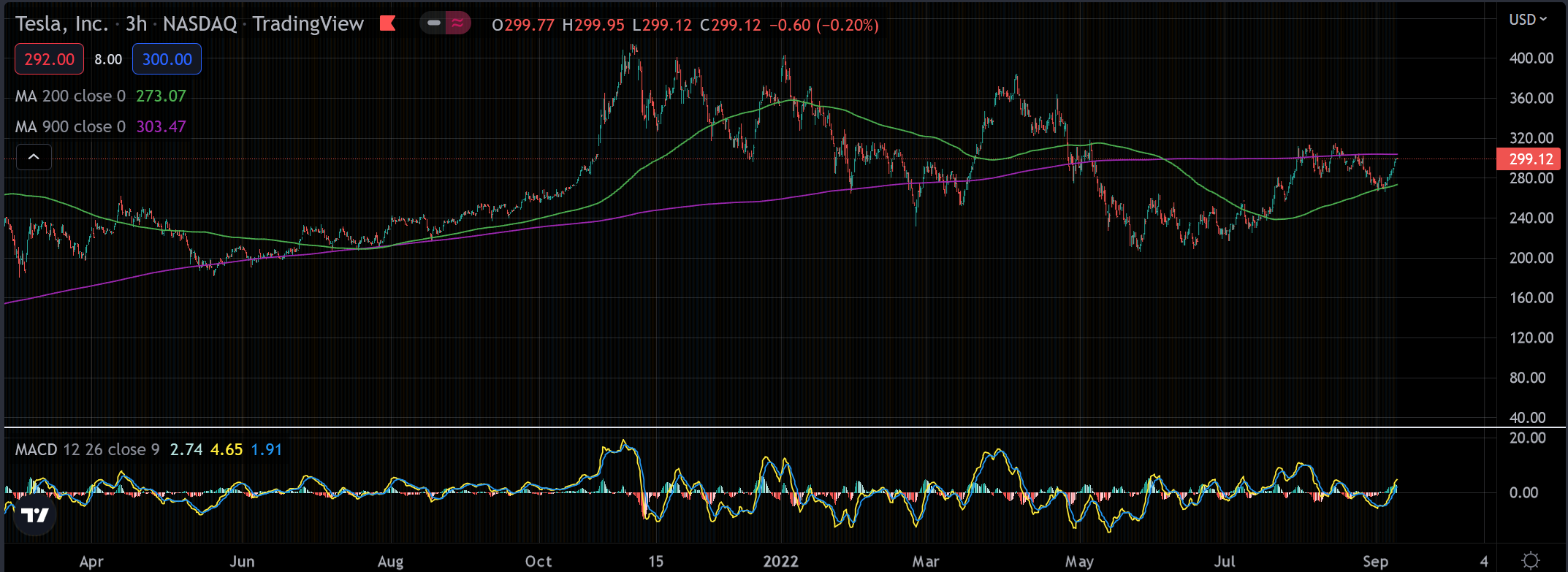The height and width of the screenshot is (572, 1568).
Task: Click the change value −0.60 (−0.20%)
Action: coord(824,25)
